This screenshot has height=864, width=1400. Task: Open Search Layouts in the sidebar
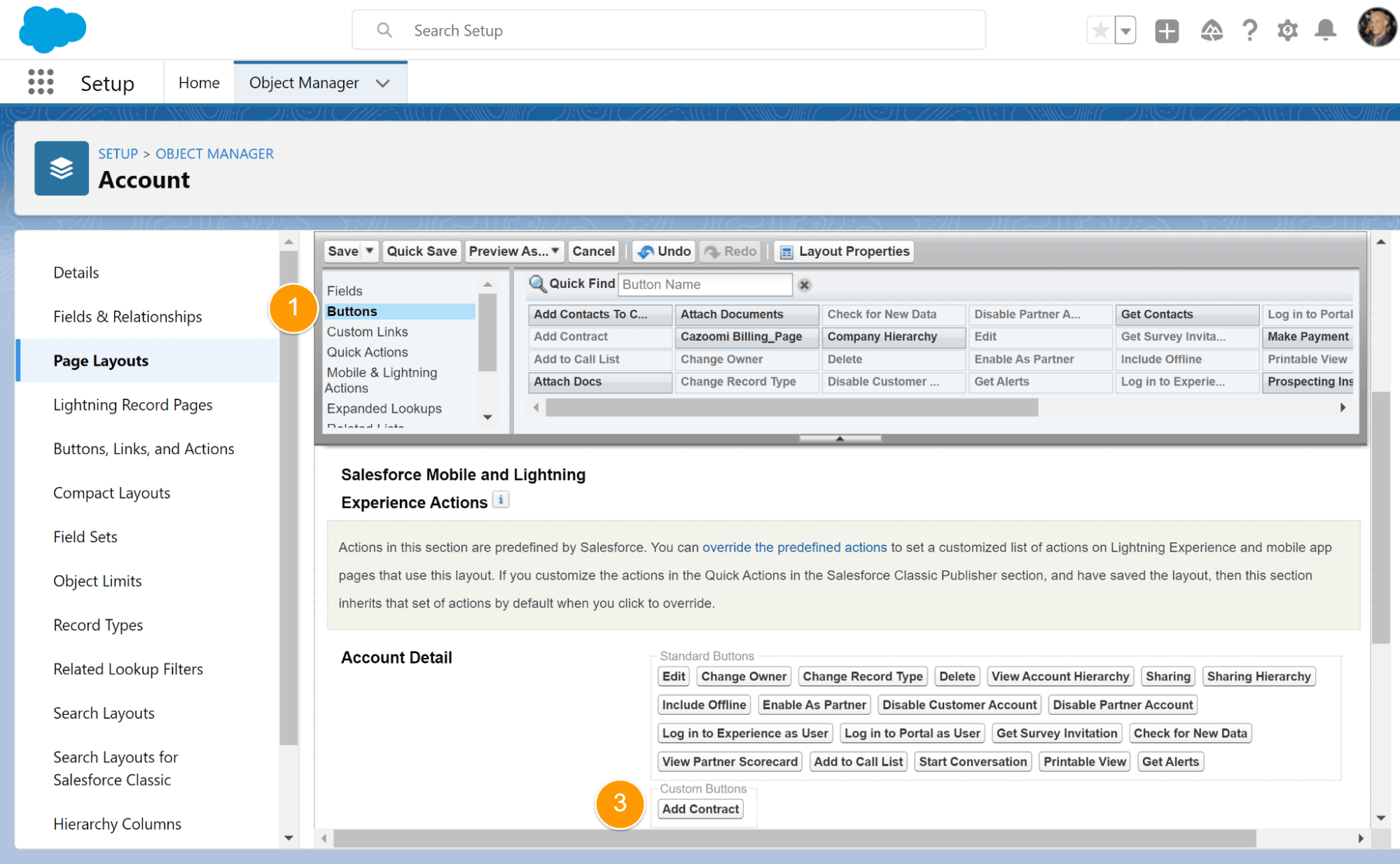[x=104, y=713]
